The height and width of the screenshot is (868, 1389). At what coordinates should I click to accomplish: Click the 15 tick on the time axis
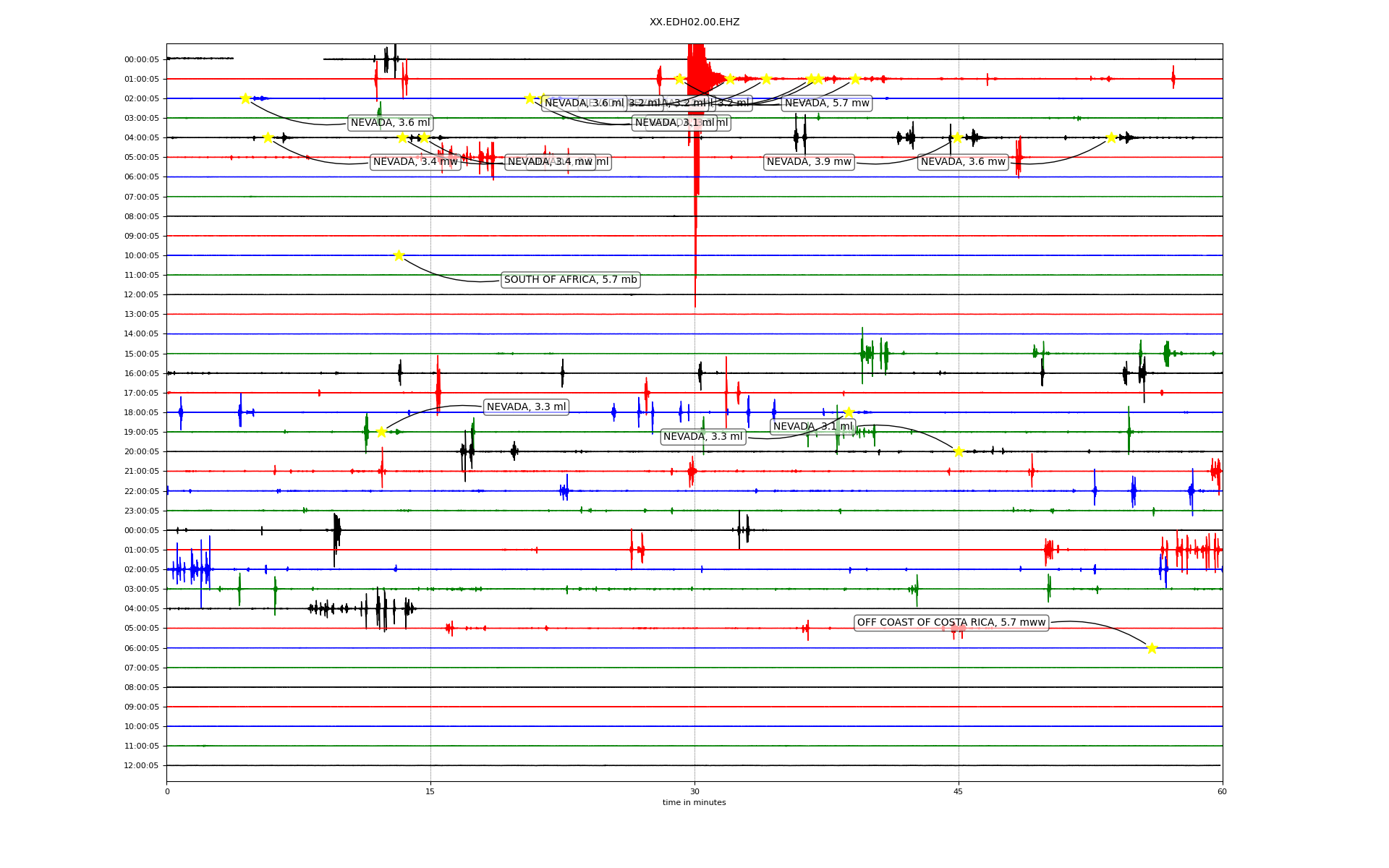(x=430, y=791)
